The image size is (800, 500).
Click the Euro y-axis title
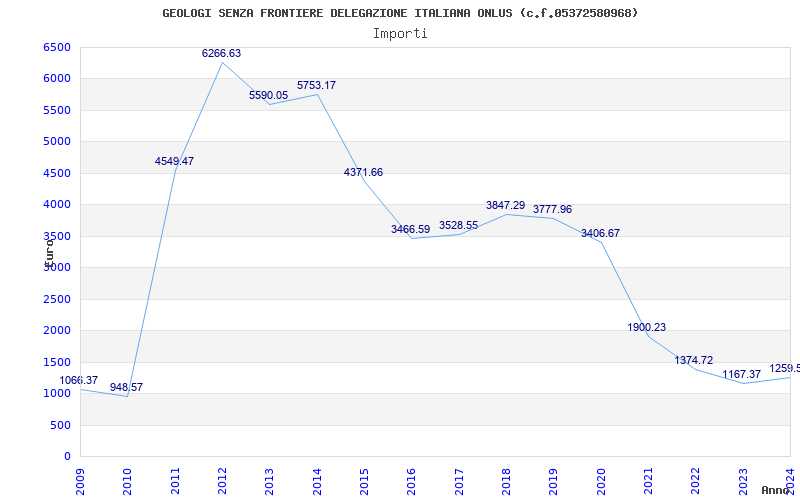[49, 253]
